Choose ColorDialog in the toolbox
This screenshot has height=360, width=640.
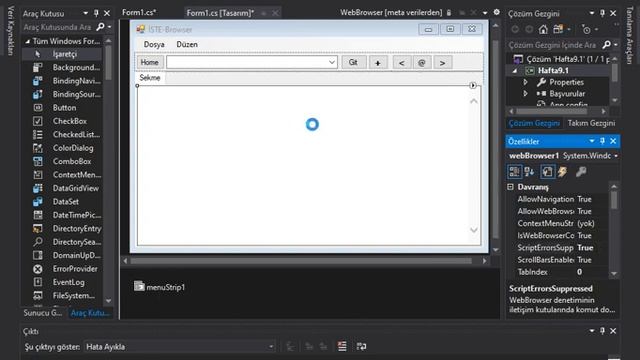(62, 148)
